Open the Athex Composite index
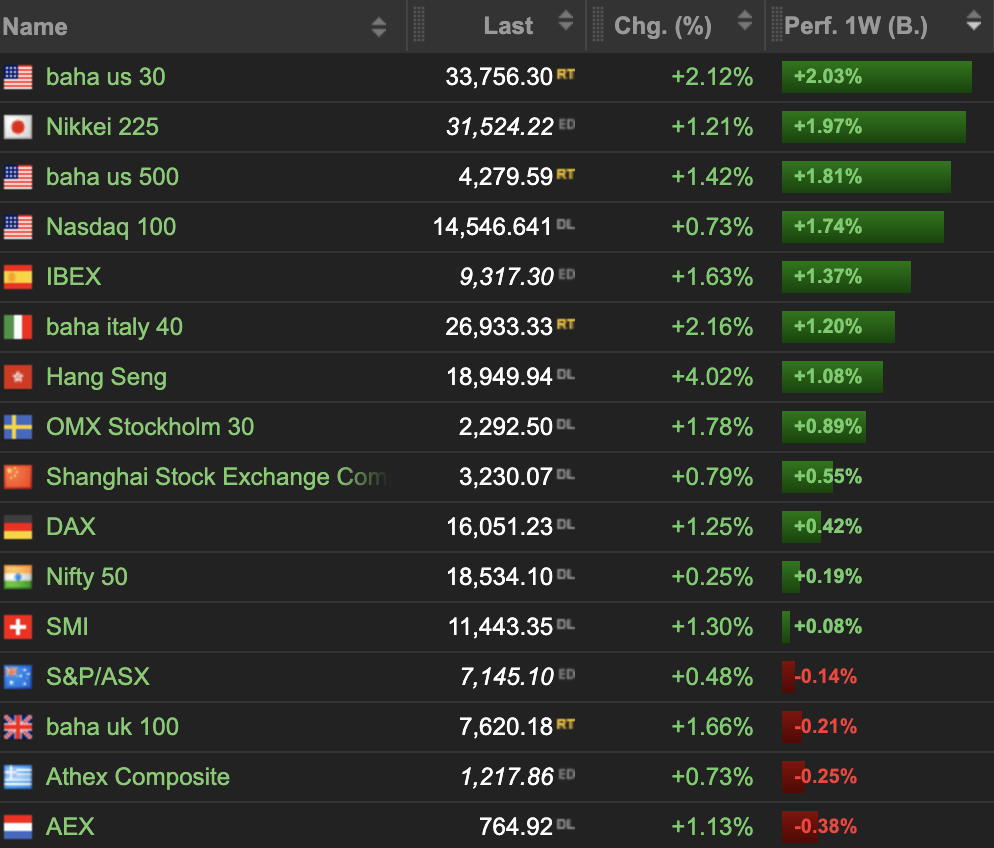The image size is (994, 848). (x=138, y=778)
